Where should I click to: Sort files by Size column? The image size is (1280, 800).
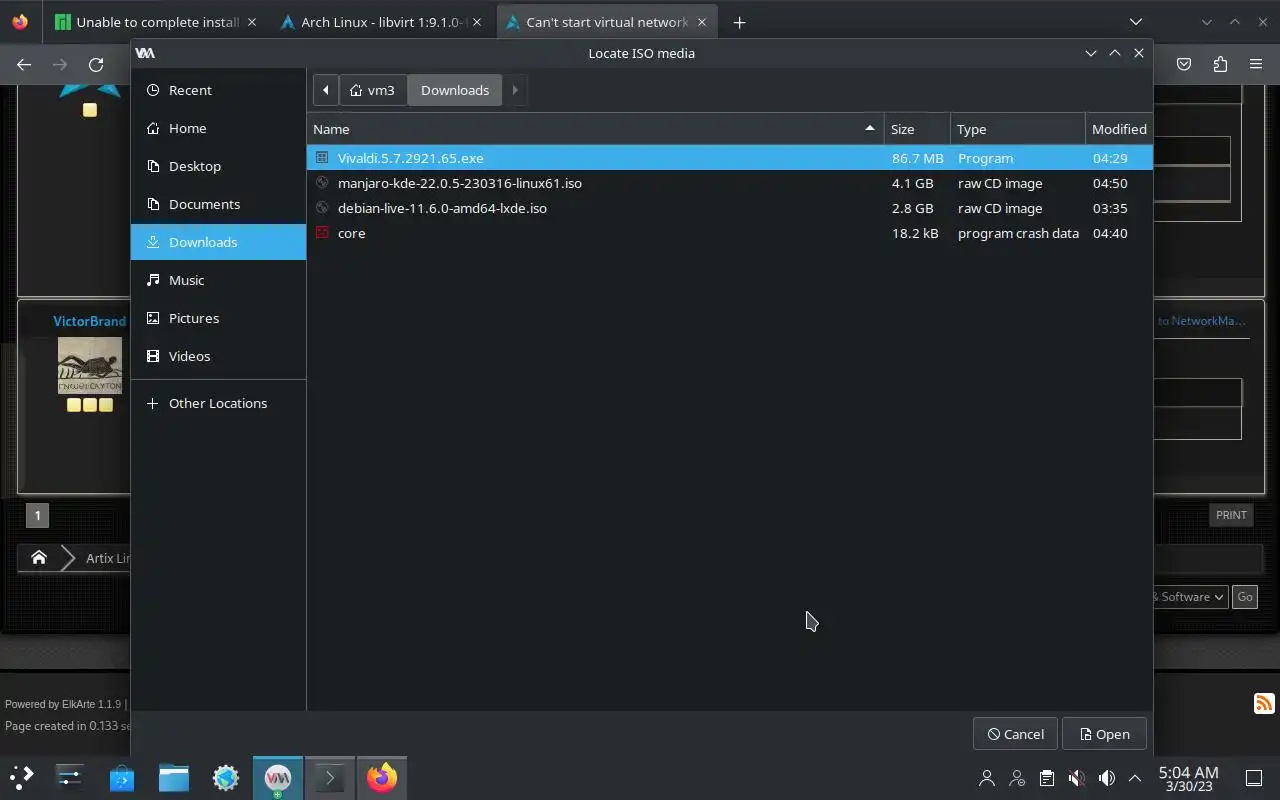coord(917,129)
